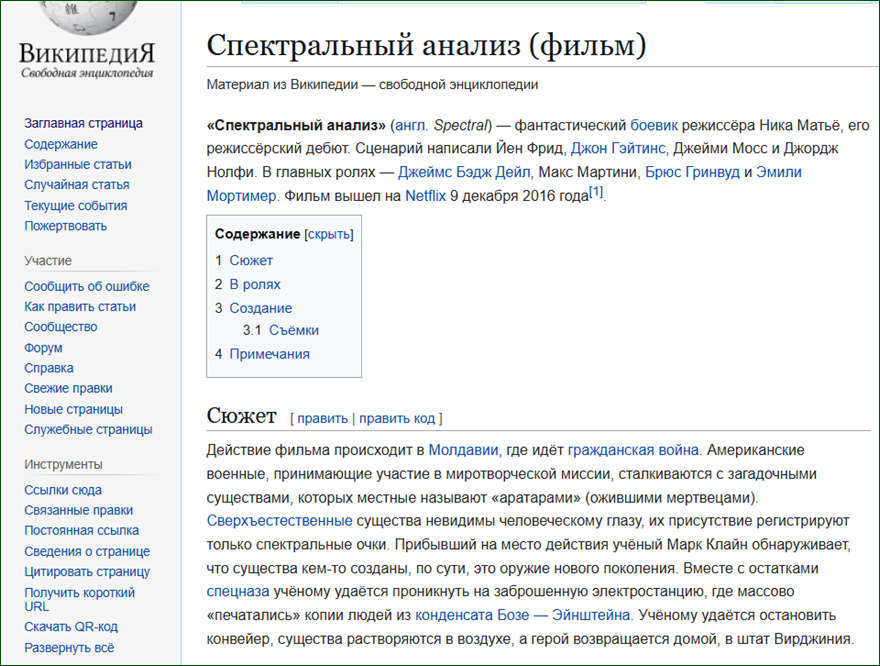This screenshot has height=666, width=880.
Task: Open Заглавная страница in sidebar
Action: (x=83, y=123)
